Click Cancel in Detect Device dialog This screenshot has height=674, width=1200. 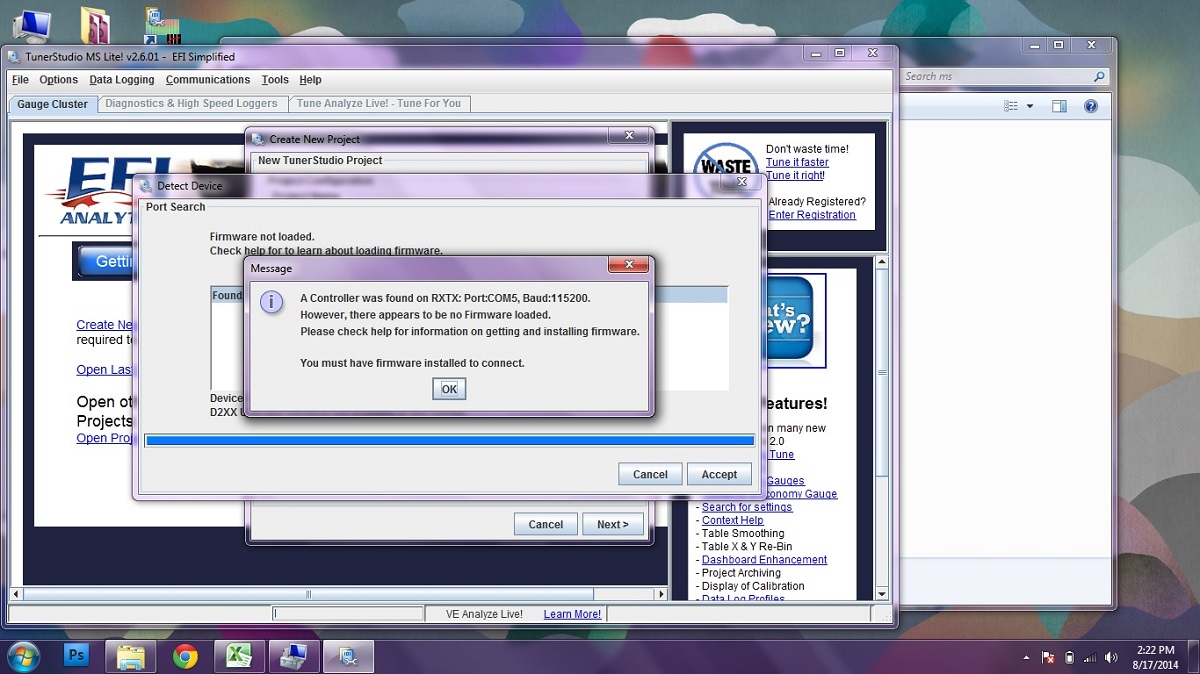[x=650, y=474]
